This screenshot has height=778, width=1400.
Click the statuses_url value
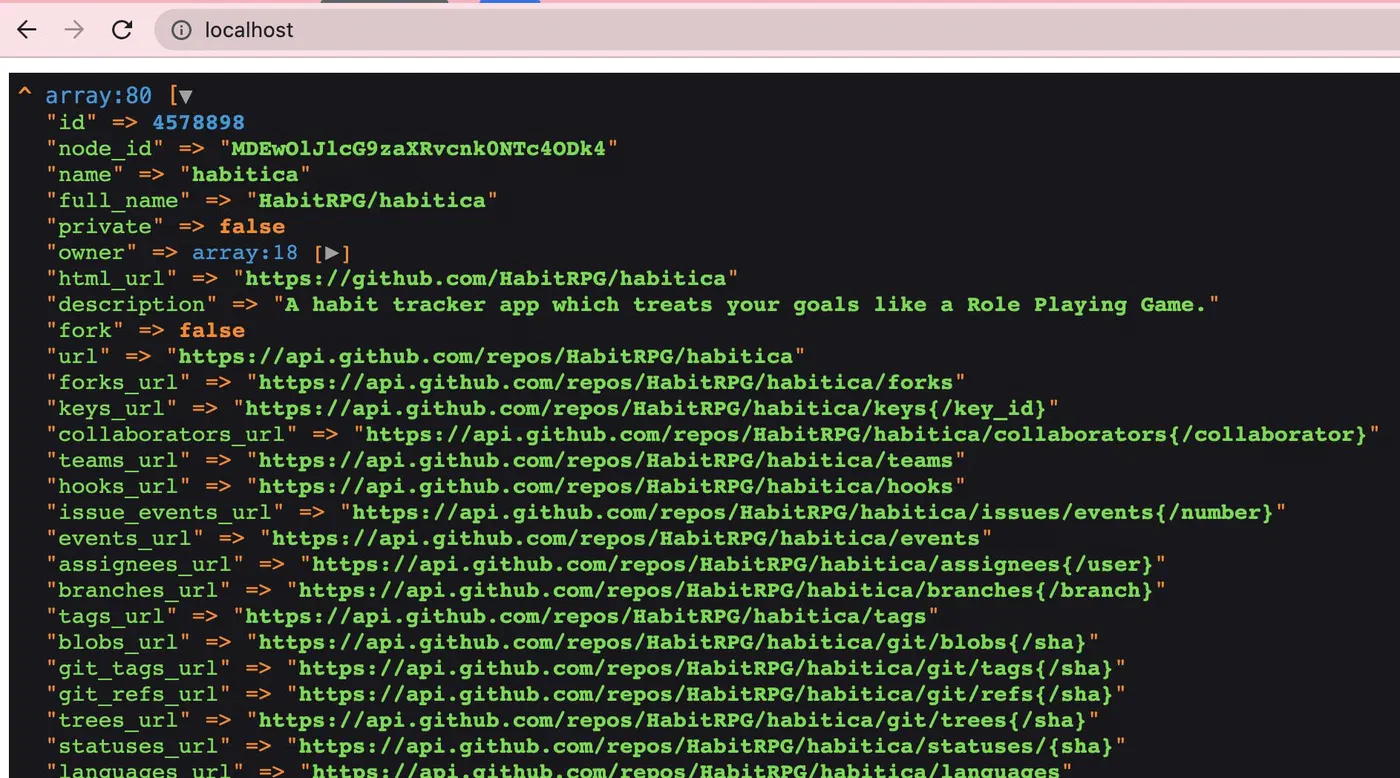coord(706,747)
